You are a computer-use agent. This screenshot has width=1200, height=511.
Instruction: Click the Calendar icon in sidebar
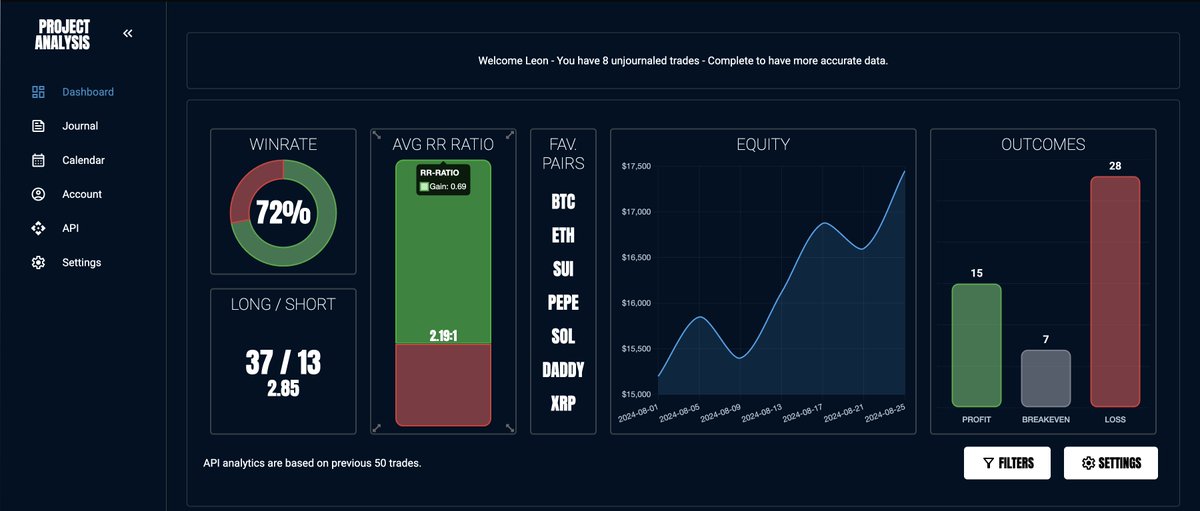[x=39, y=160]
